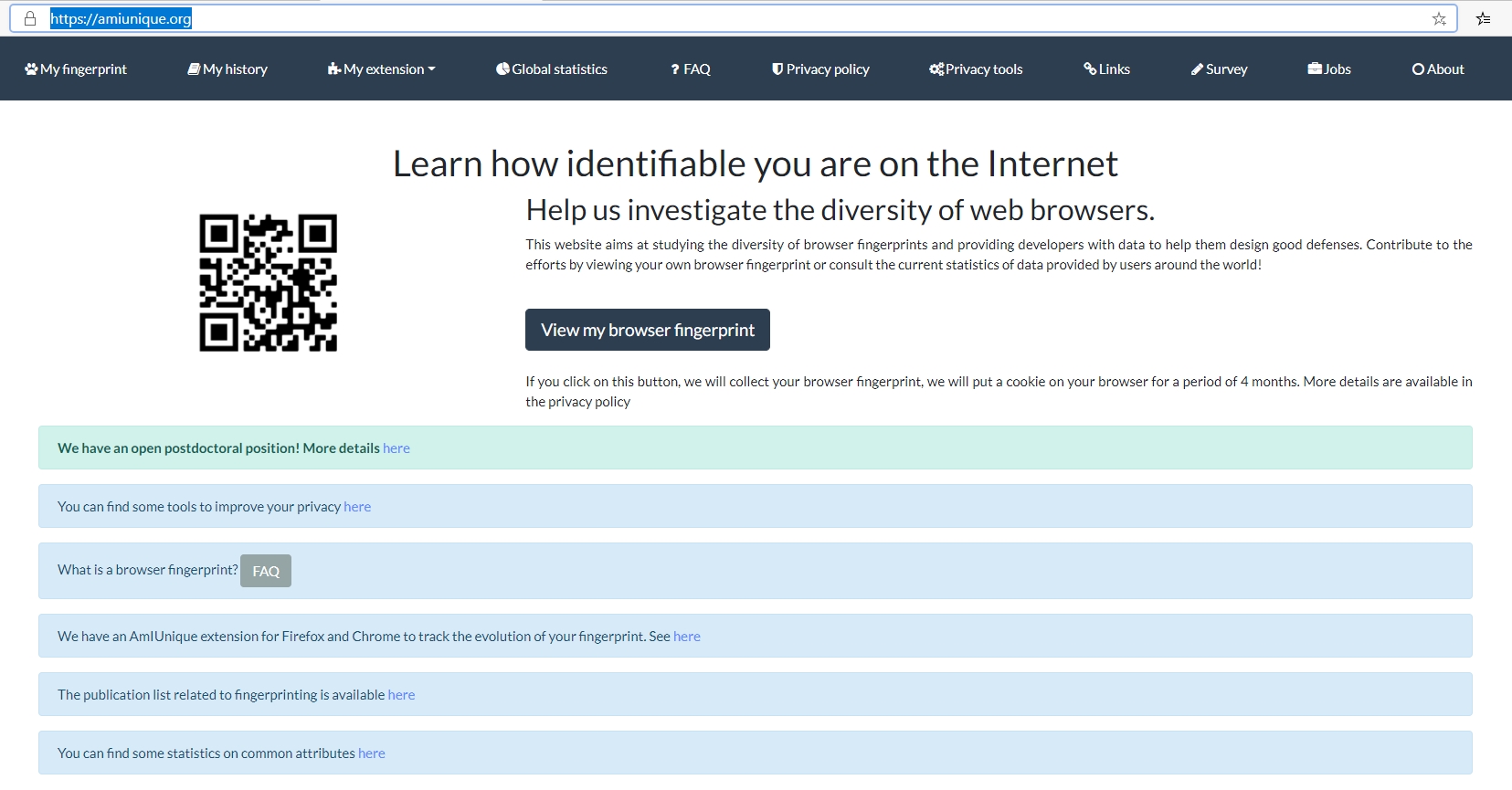1512x790 pixels.
Task: Click the 'Learn how identifiable you are' heading
Action: coord(756,164)
